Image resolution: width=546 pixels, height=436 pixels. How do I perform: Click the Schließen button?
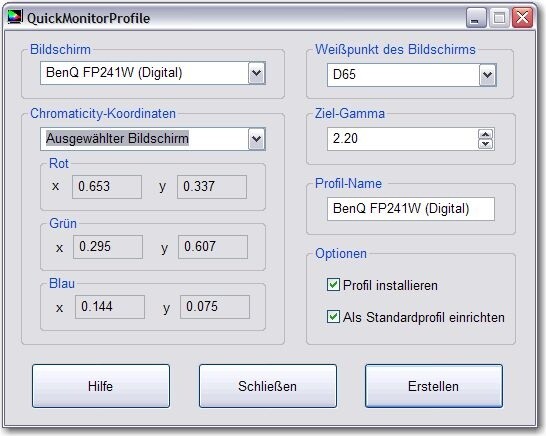click(x=268, y=386)
